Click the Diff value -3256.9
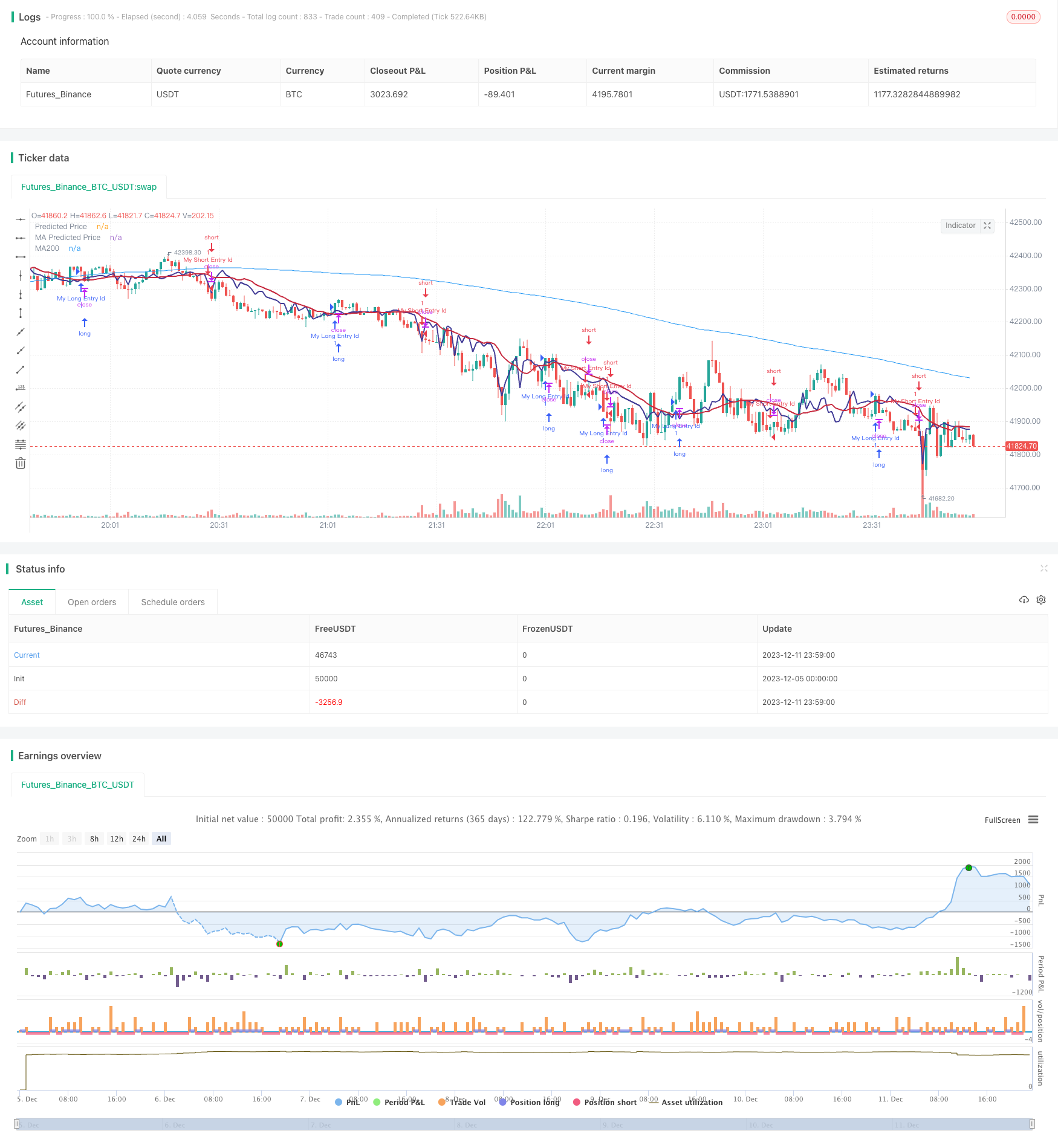1058x1148 pixels. tap(329, 702)
